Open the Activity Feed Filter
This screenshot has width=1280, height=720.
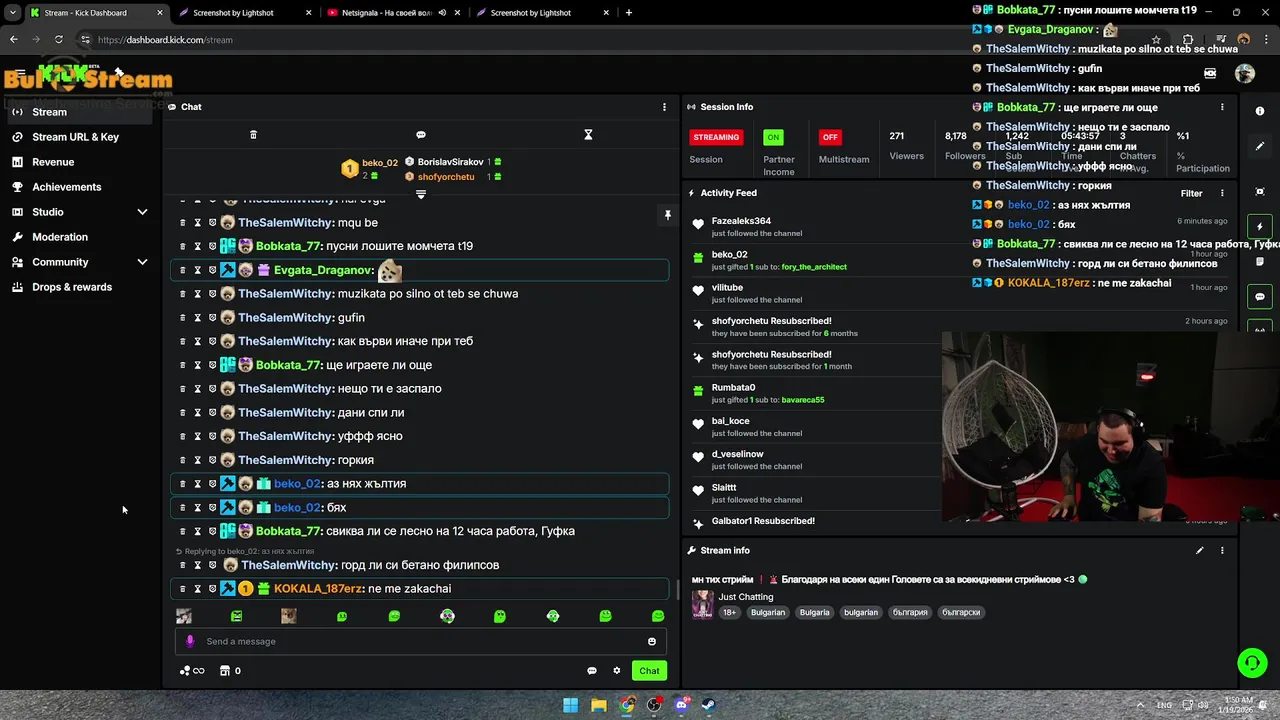tap(1191, 193)
